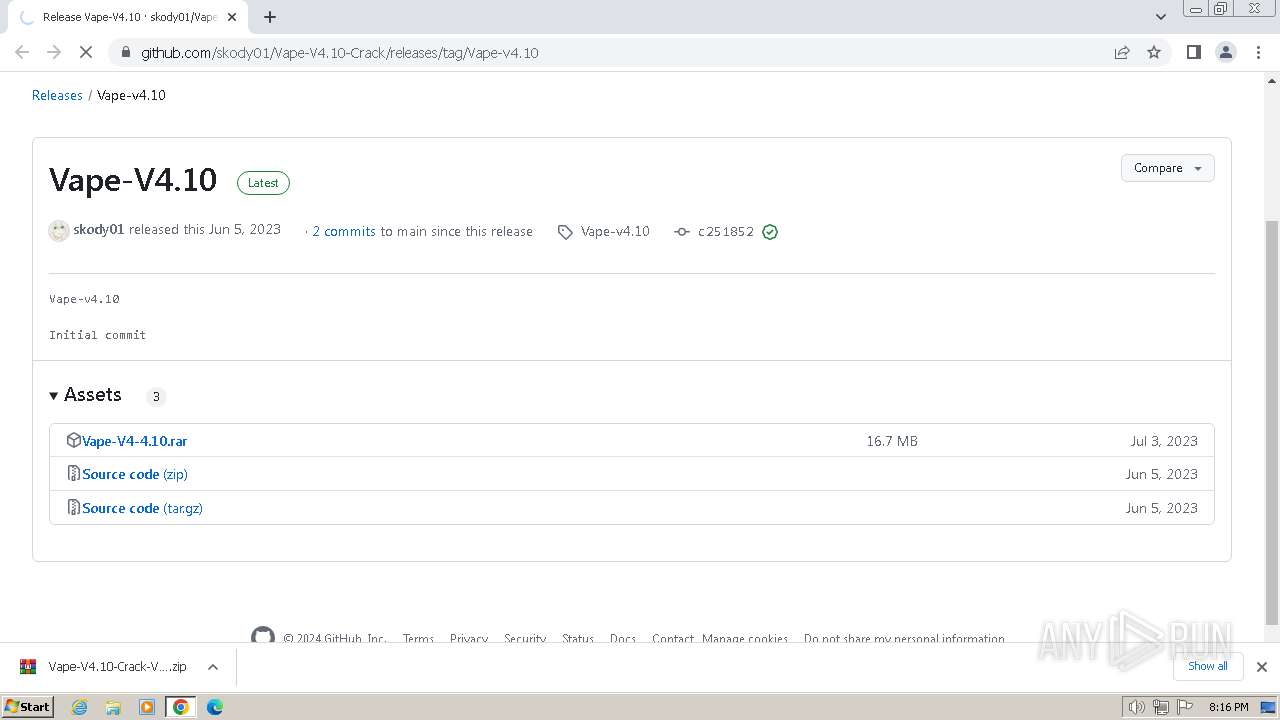This screenshot has height=720, width=1280.
Task: Open the footer Docs link
Action: click(x=623, y=639)
